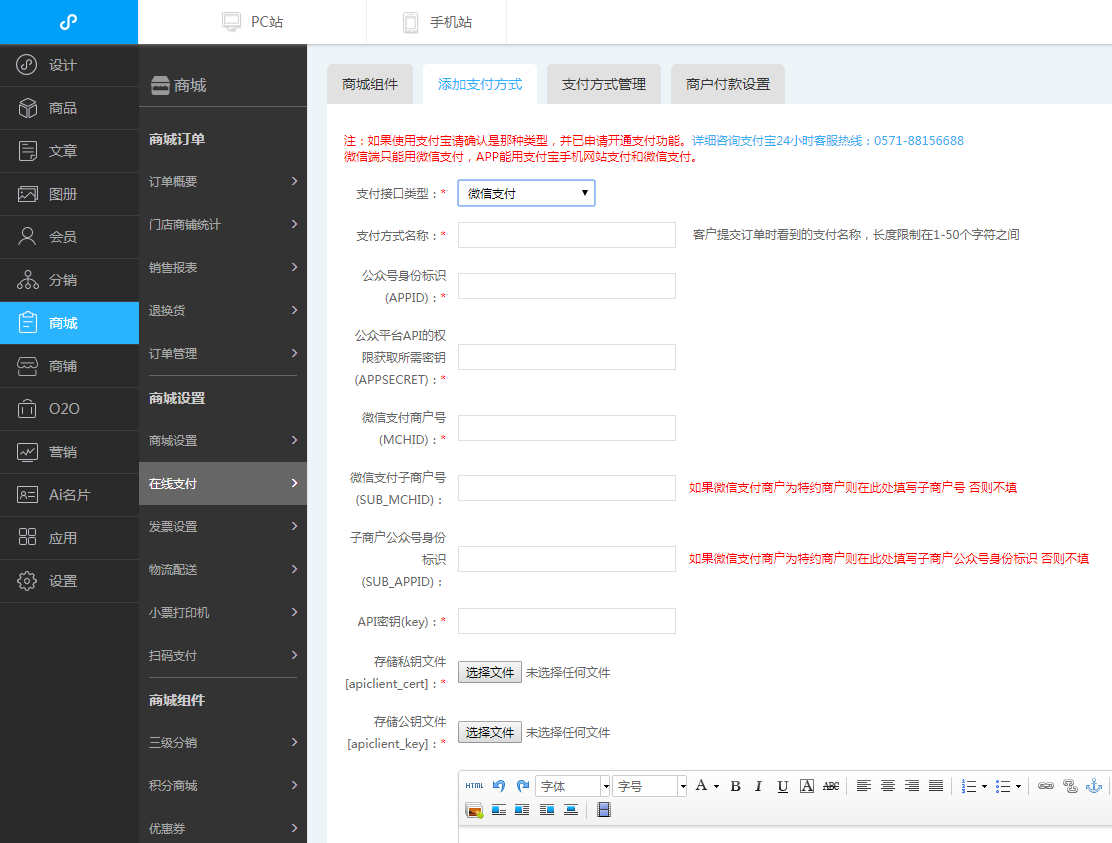Open the 设计 design section

[69, 65]
